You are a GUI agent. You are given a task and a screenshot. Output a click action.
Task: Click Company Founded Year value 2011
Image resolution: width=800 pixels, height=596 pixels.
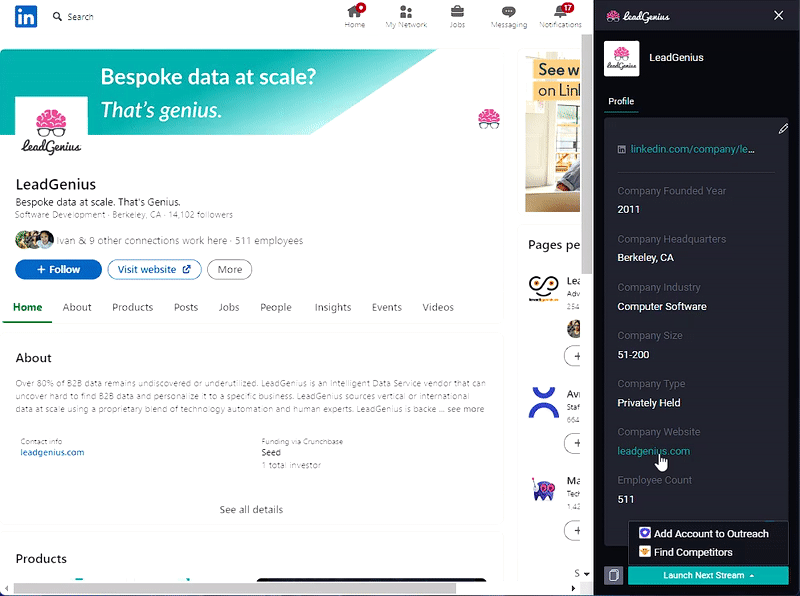coord(629,209)
